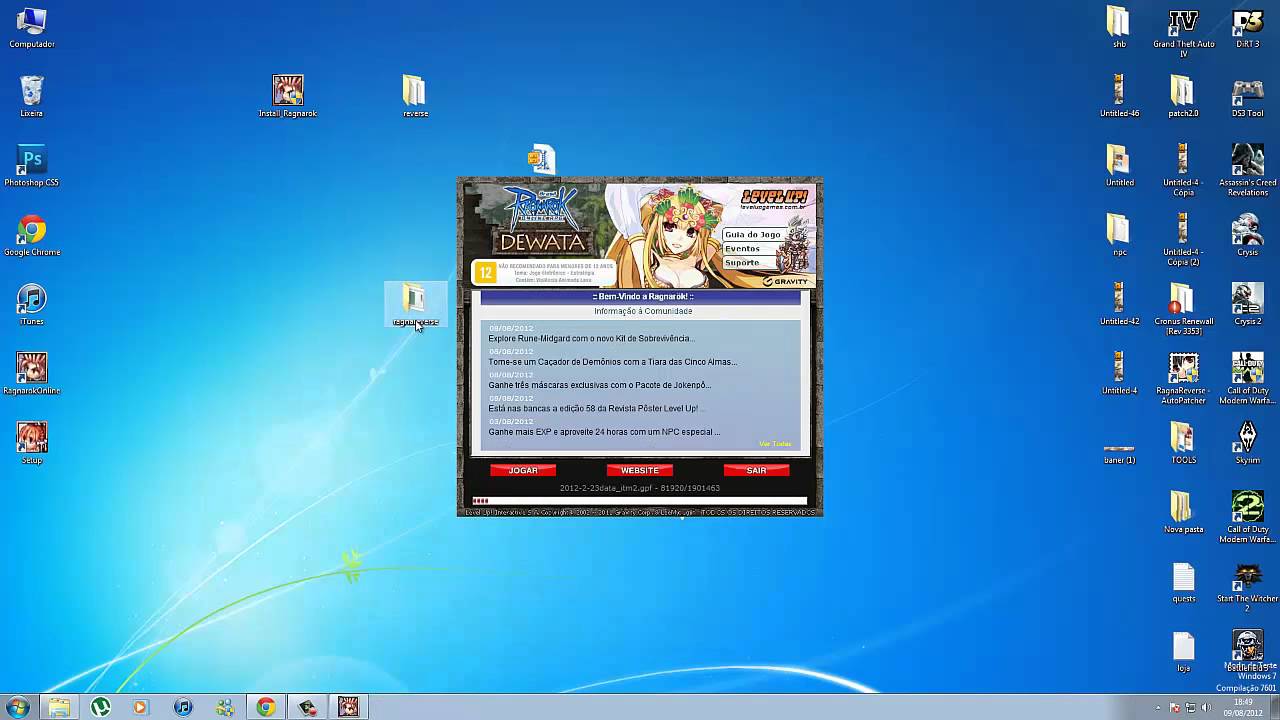Viewport: 1280px width, 720px height.
Task: Open the Caçador de Demônios news item
Action: click(x=612, y=362)
